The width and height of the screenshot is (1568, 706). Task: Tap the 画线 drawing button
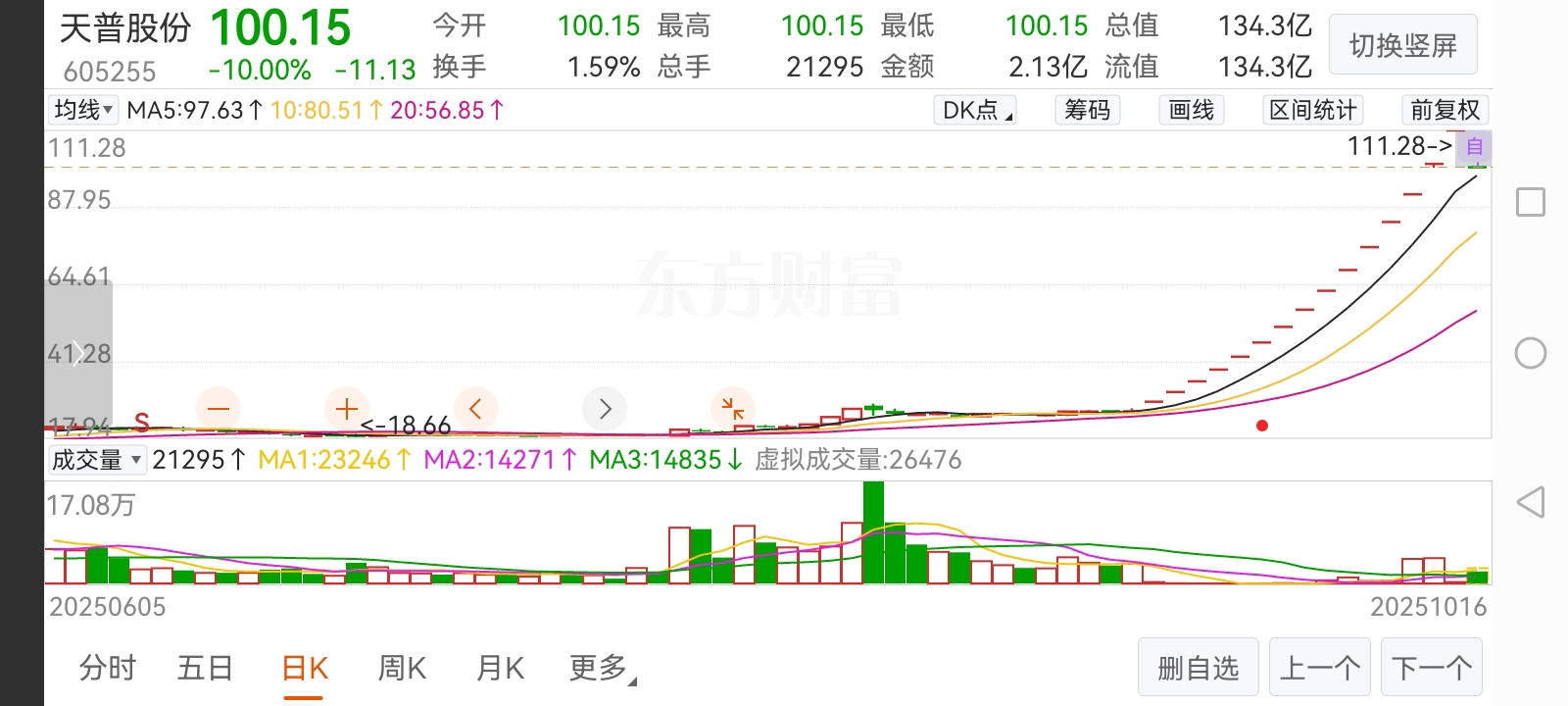1192,110
